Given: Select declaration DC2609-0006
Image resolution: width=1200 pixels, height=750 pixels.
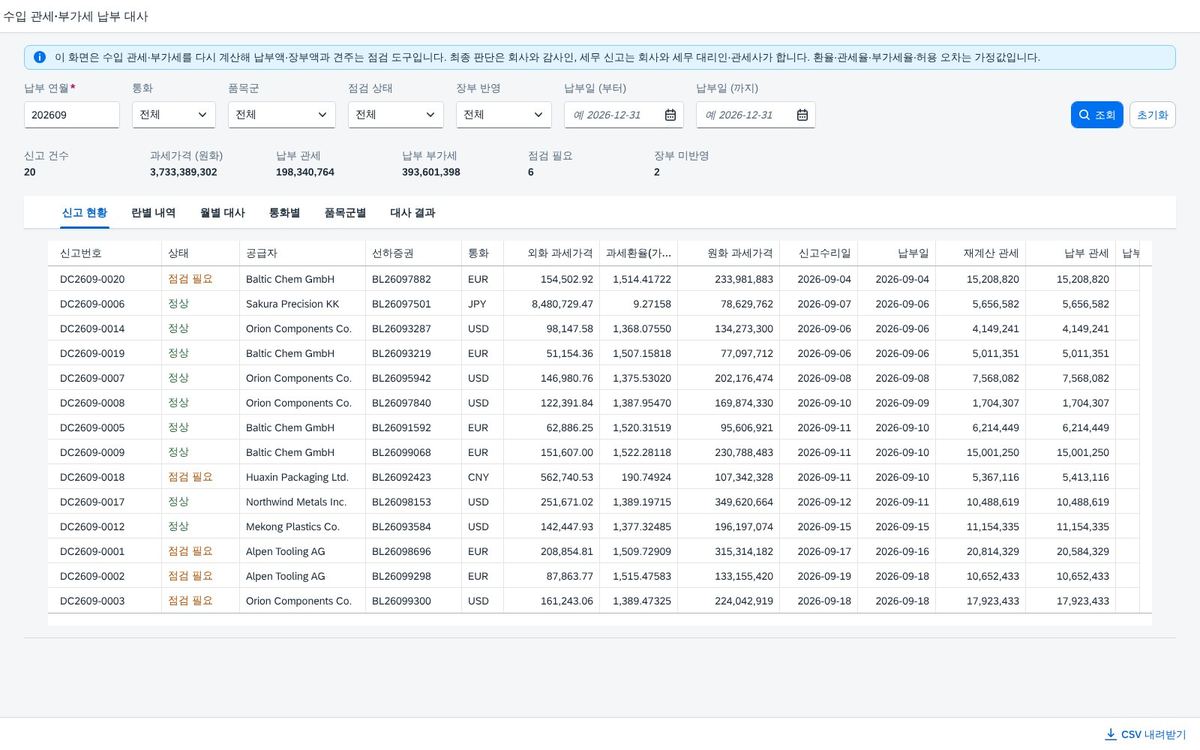Looking at the screenshot, I should click(92, 304).
